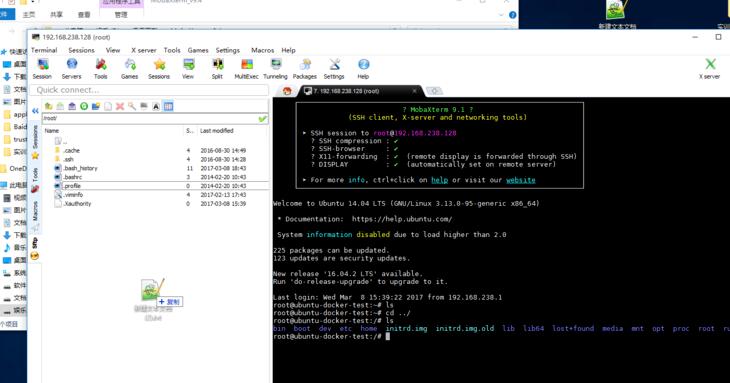Click the home tab icon
730x383 pixels.
click(x=287, y=91)
